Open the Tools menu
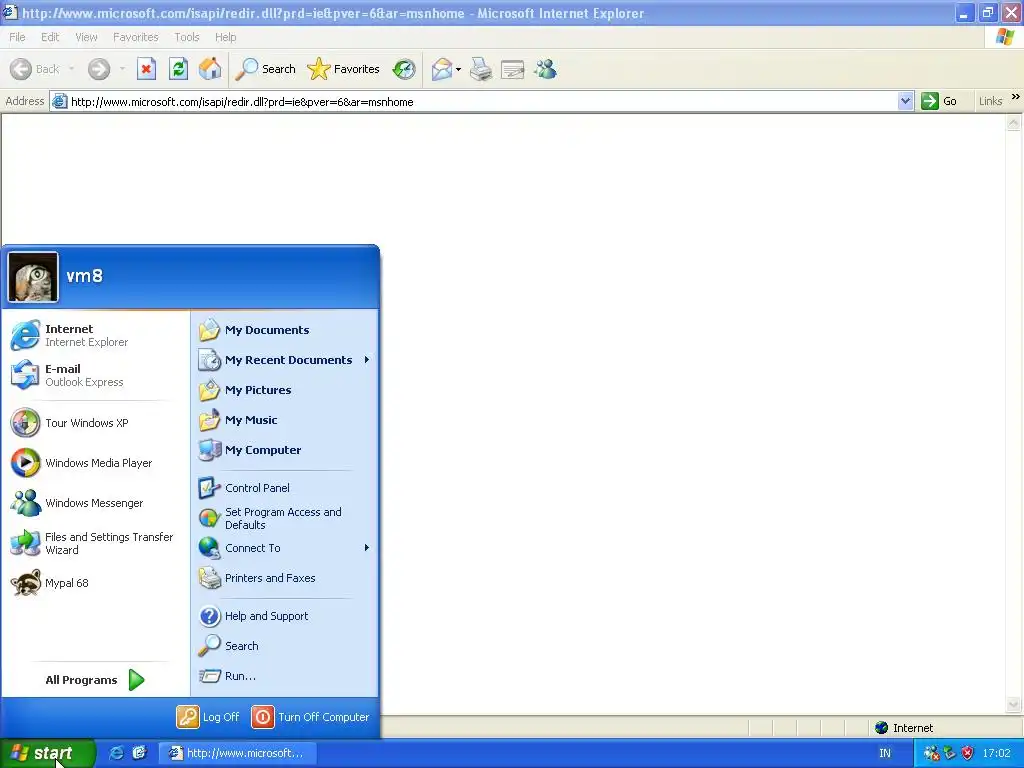Viewport: 1024px width, 768px height. click(187, 37)
